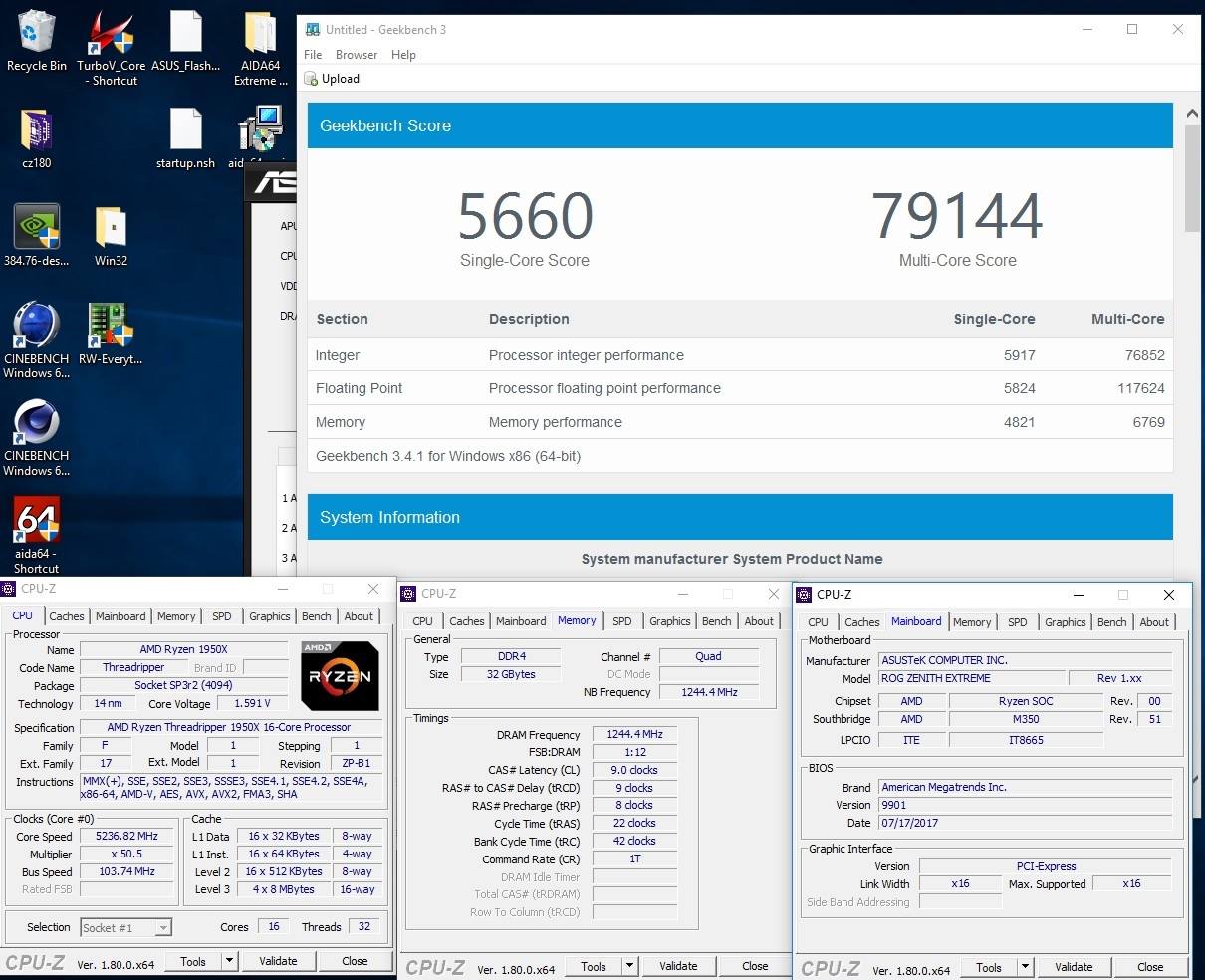This screenshot has height=980, width=1205.
Task: Open the Browser menu in Geekbench
Action: point(357,55)
